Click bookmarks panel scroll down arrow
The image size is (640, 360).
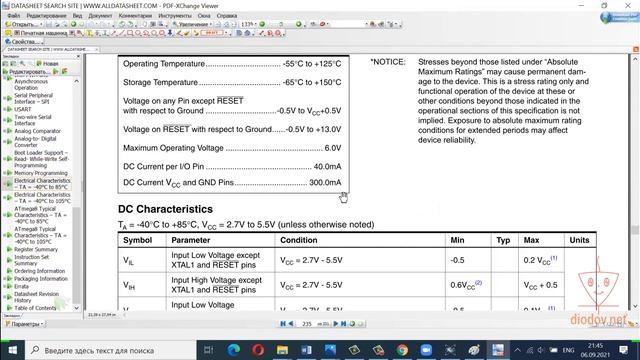[77, 308]
